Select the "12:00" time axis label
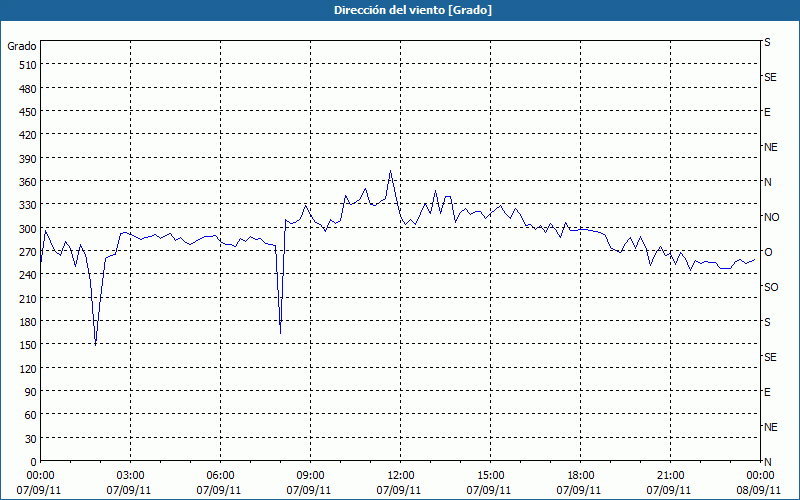Image resolution: width=800 pixels, height=500 pixels. [x=401, y=476]
